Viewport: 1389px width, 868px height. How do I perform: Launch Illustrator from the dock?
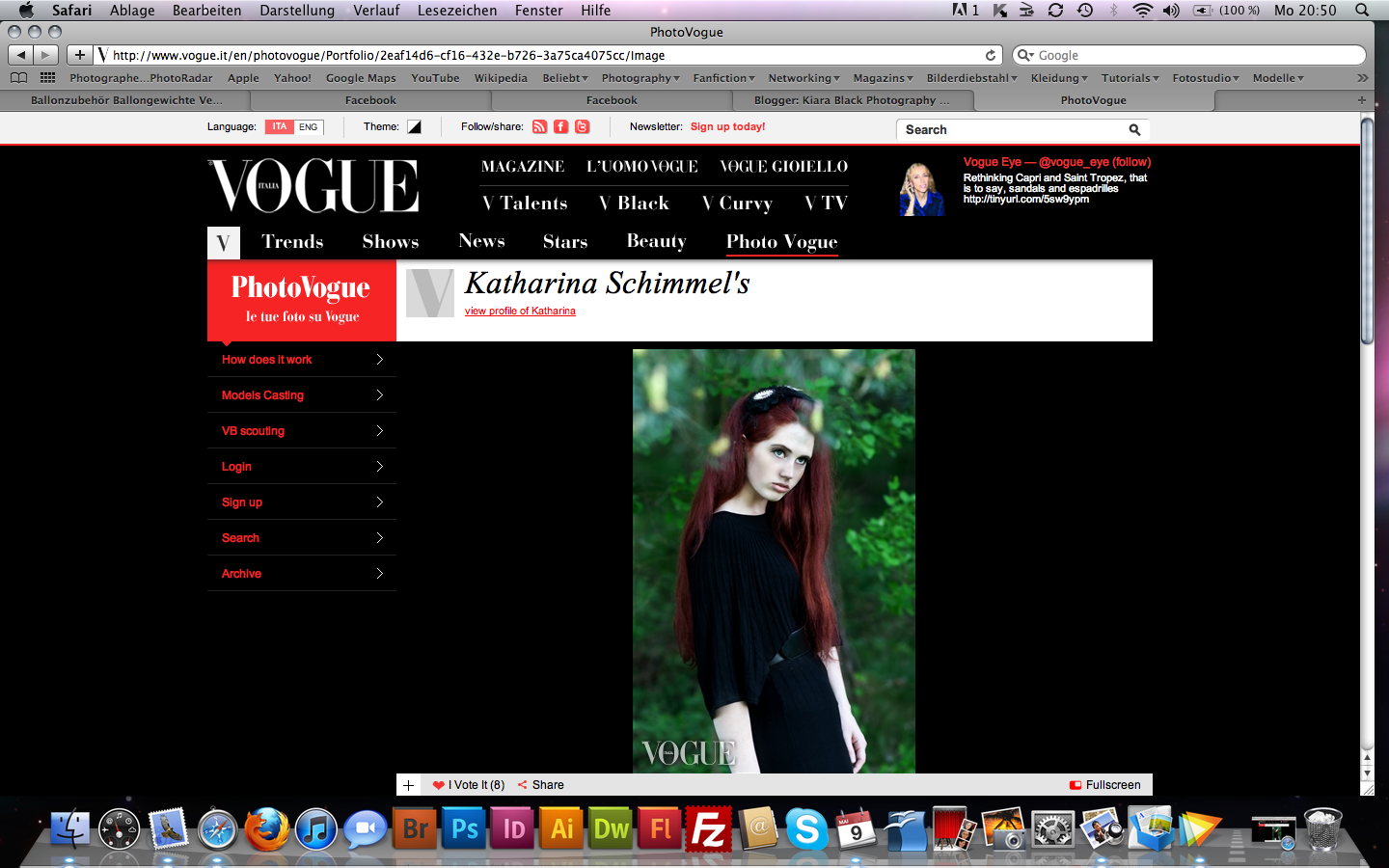click(562, 828)
